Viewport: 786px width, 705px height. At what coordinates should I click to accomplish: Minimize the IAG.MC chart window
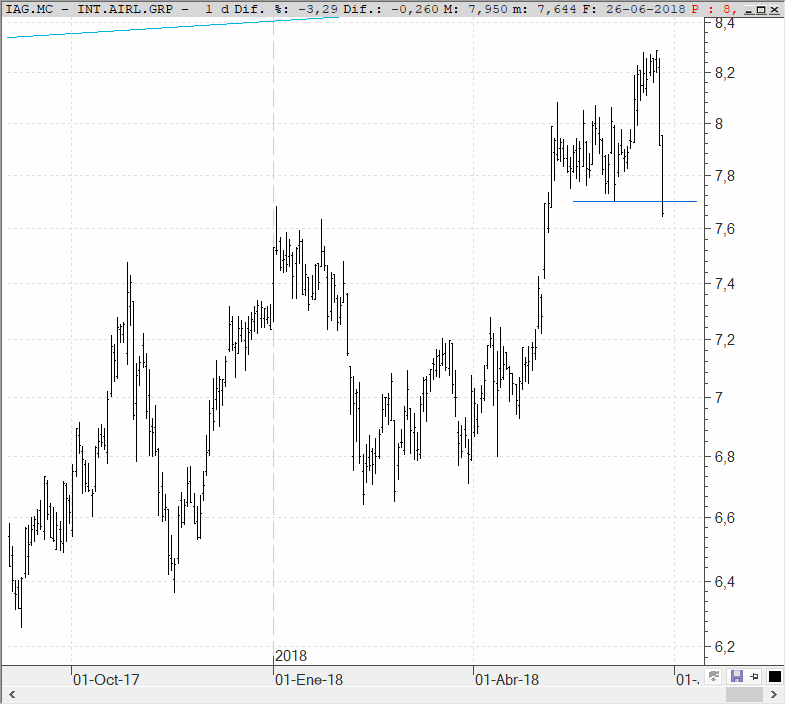click(x=749, y=10)
